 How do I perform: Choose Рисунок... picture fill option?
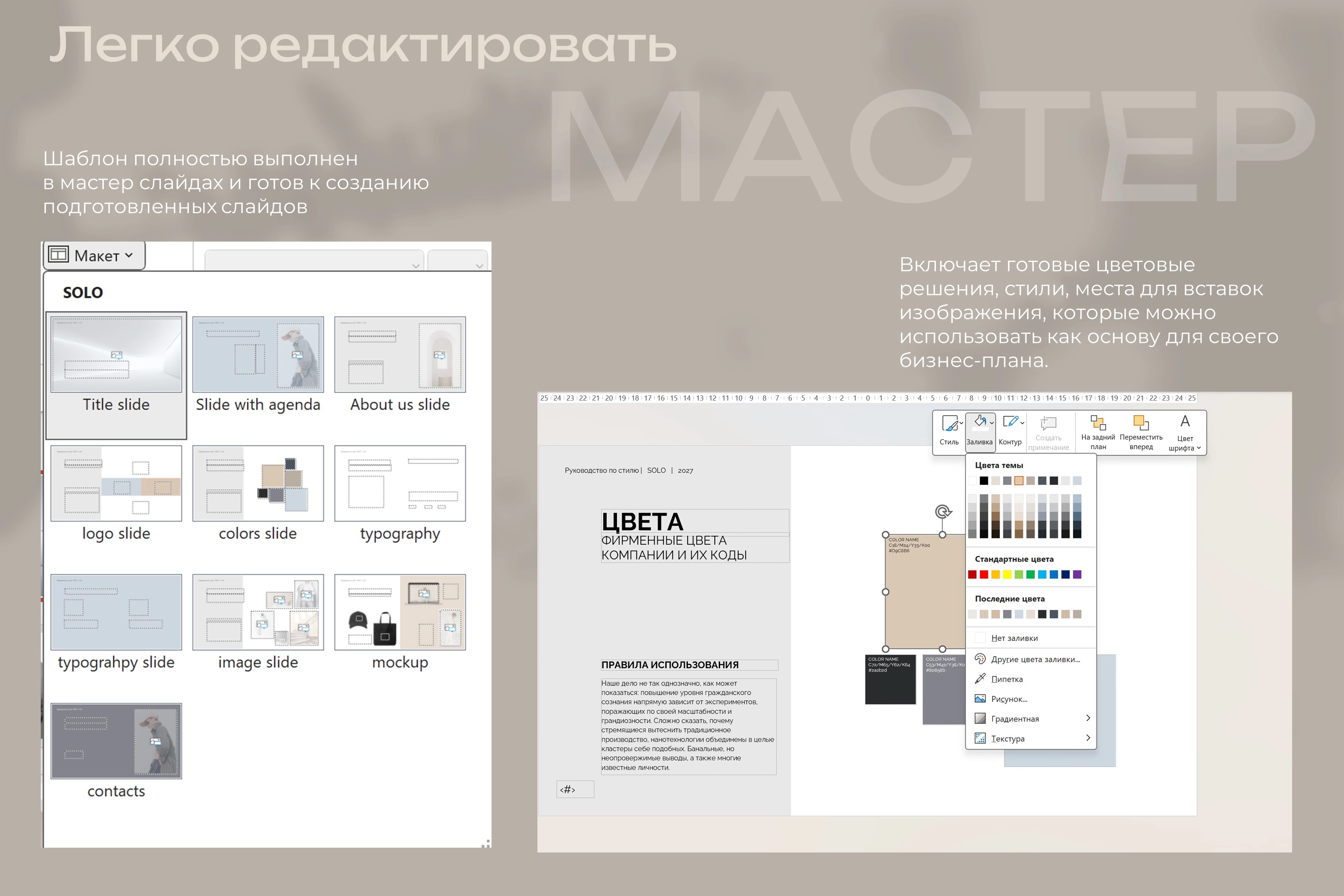coord(981,698)
